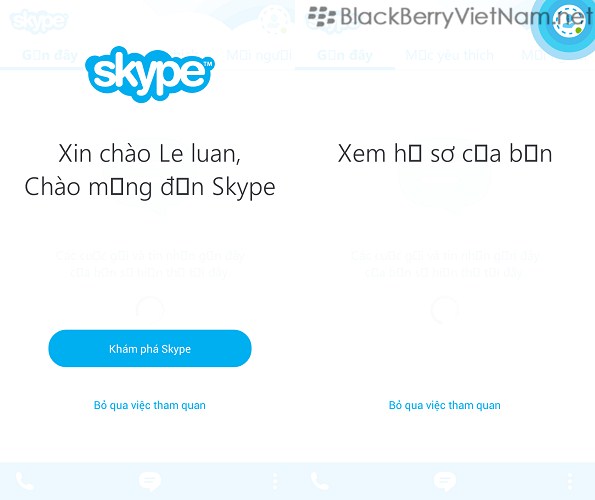This screenshot has height=500, width=595.
Task: Tap the Khám phá Skype button
Action: 150,348
